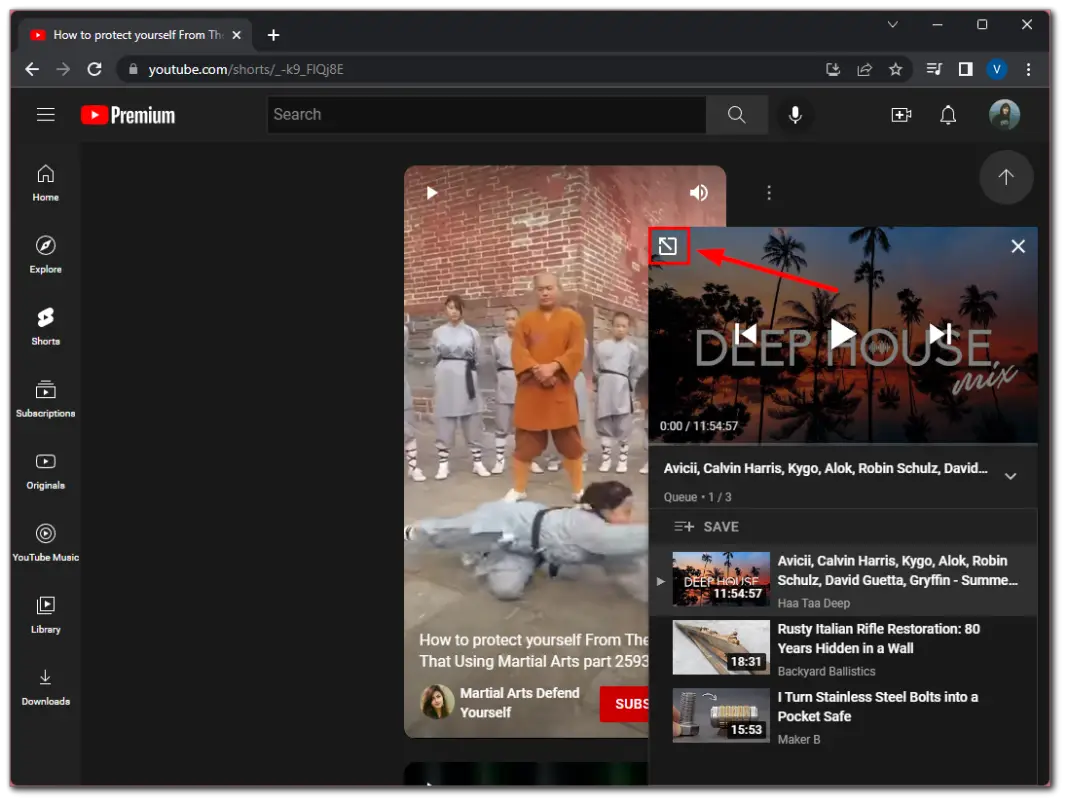Open YouTube Music from the sidebar
This screenshot has width=1068, height=804.
[45, 540]
